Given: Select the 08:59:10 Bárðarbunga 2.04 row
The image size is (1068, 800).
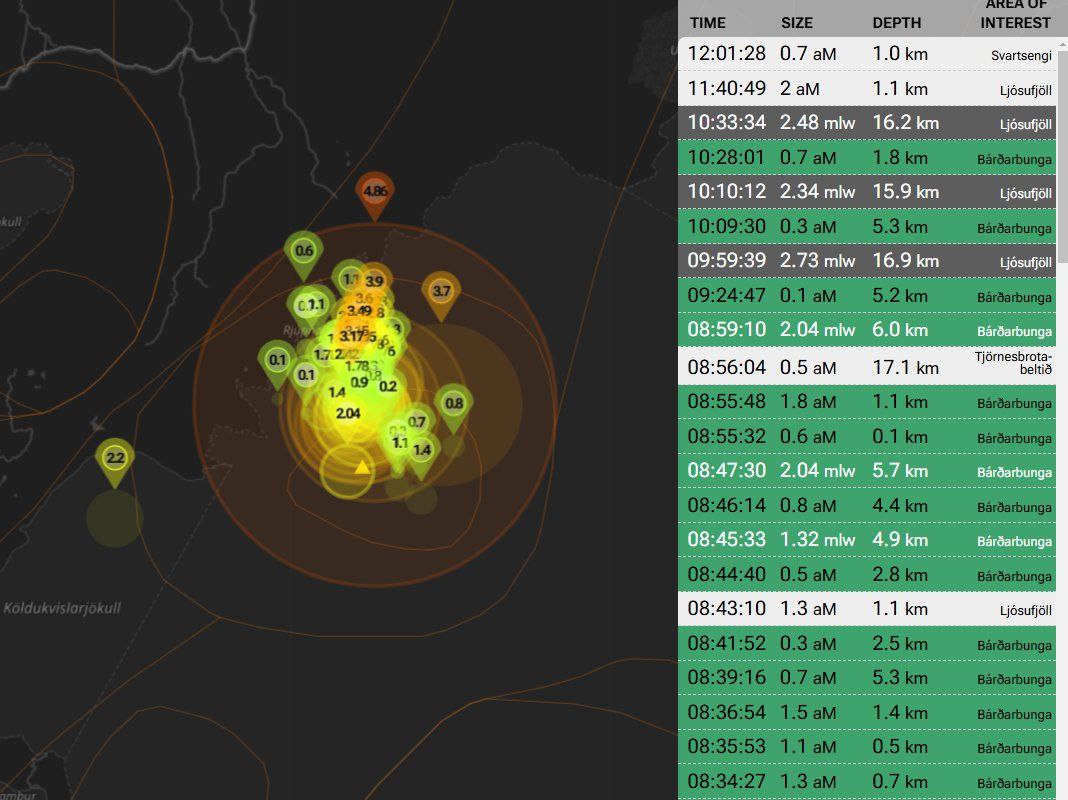Looking at the screenshot, I should click(x=866, y=330).
